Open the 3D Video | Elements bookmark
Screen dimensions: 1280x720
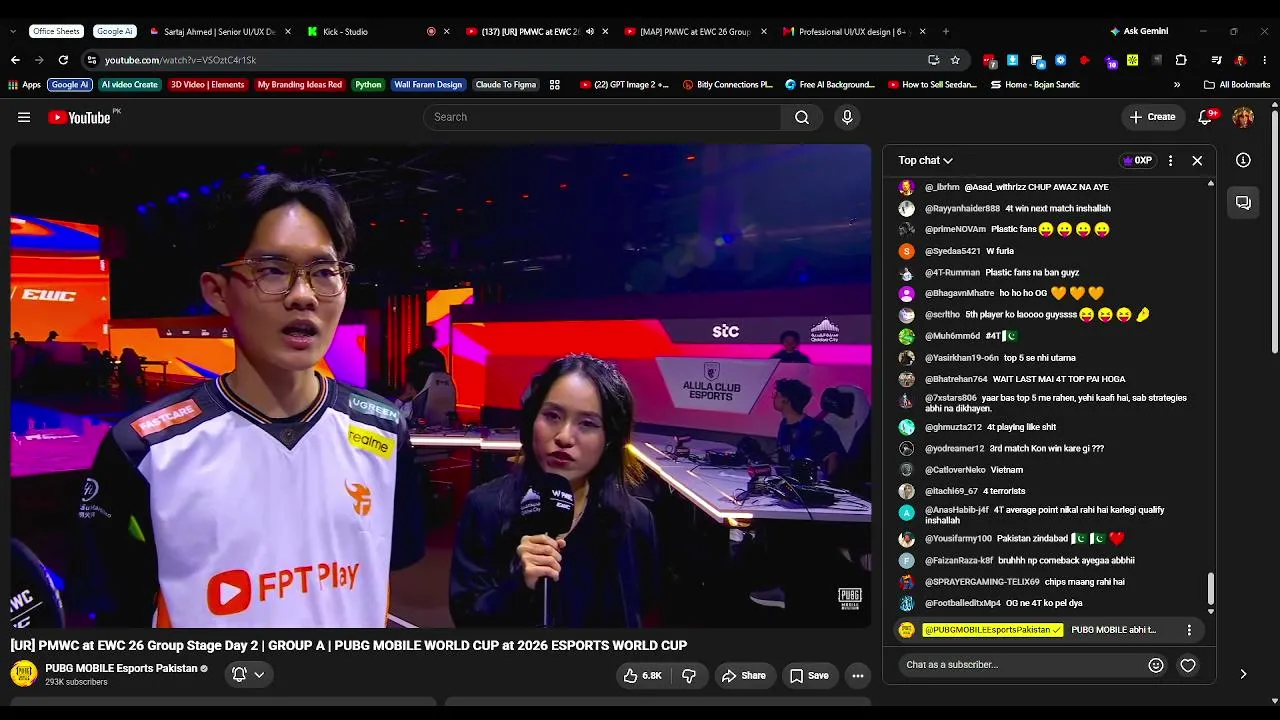(207, 85)
